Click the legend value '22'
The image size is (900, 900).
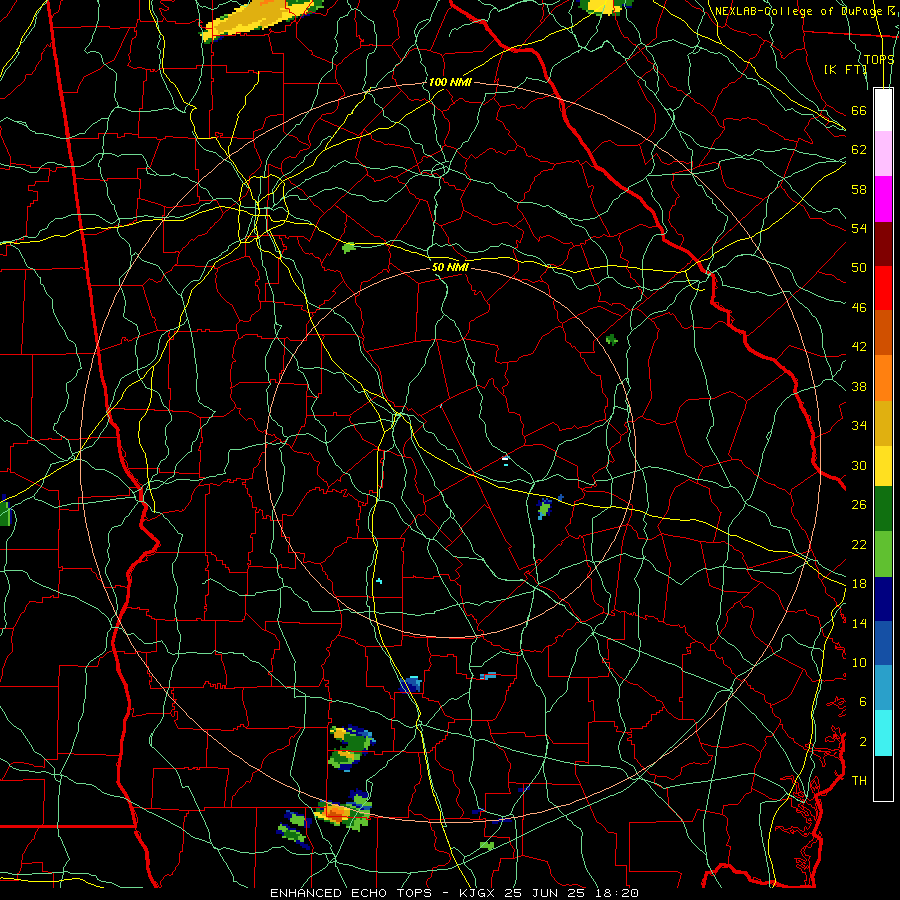pos(859,544)
